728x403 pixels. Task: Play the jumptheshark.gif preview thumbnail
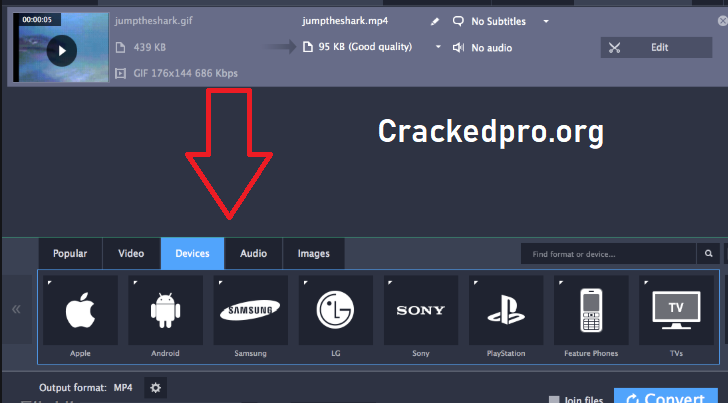tap(62, 51)
